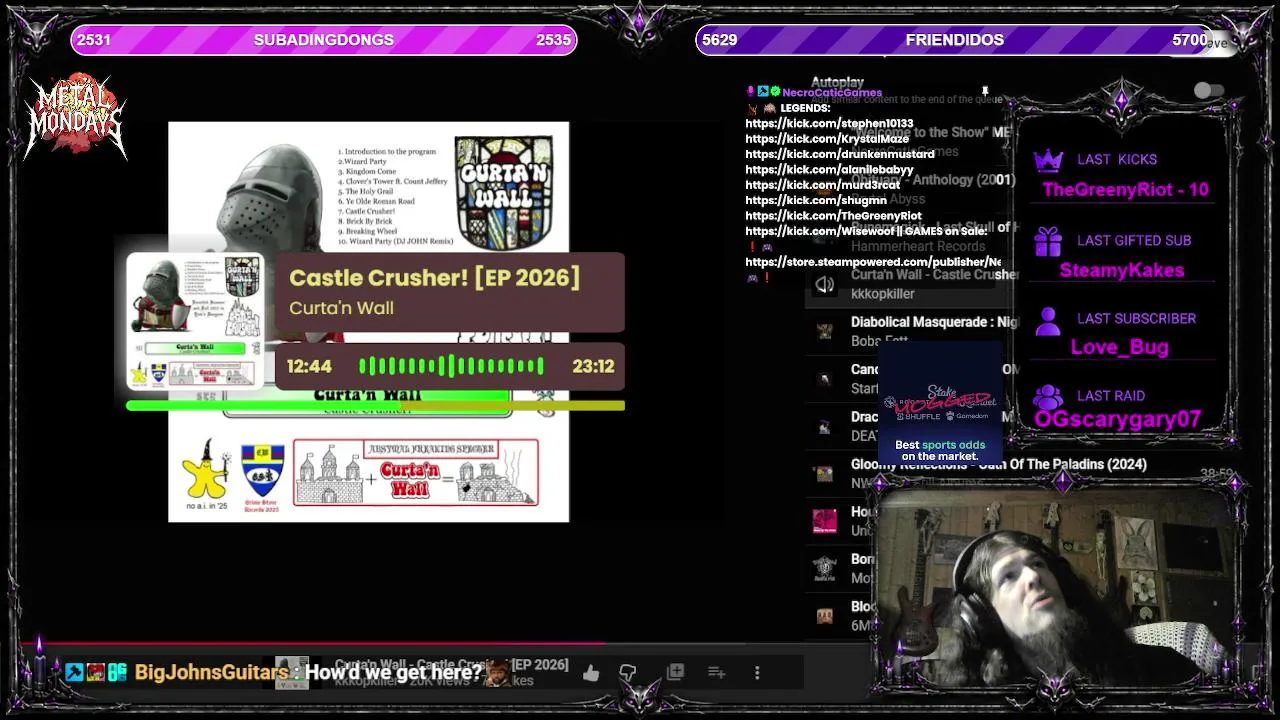Click the "Curta'n Wall" artist name in widget
1280x720 pixels.
click(341, 308)
